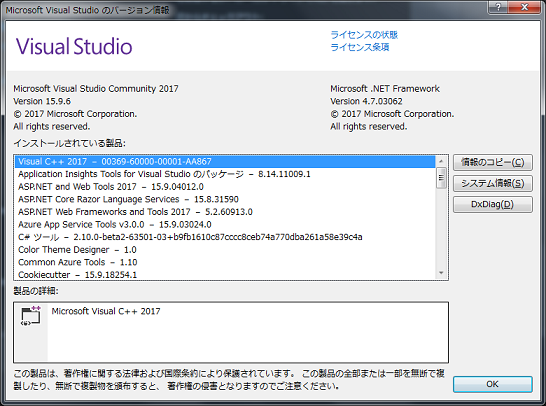Close the version info dialog
The height and width of the screenshot is (406, 546).
(524, 7)
